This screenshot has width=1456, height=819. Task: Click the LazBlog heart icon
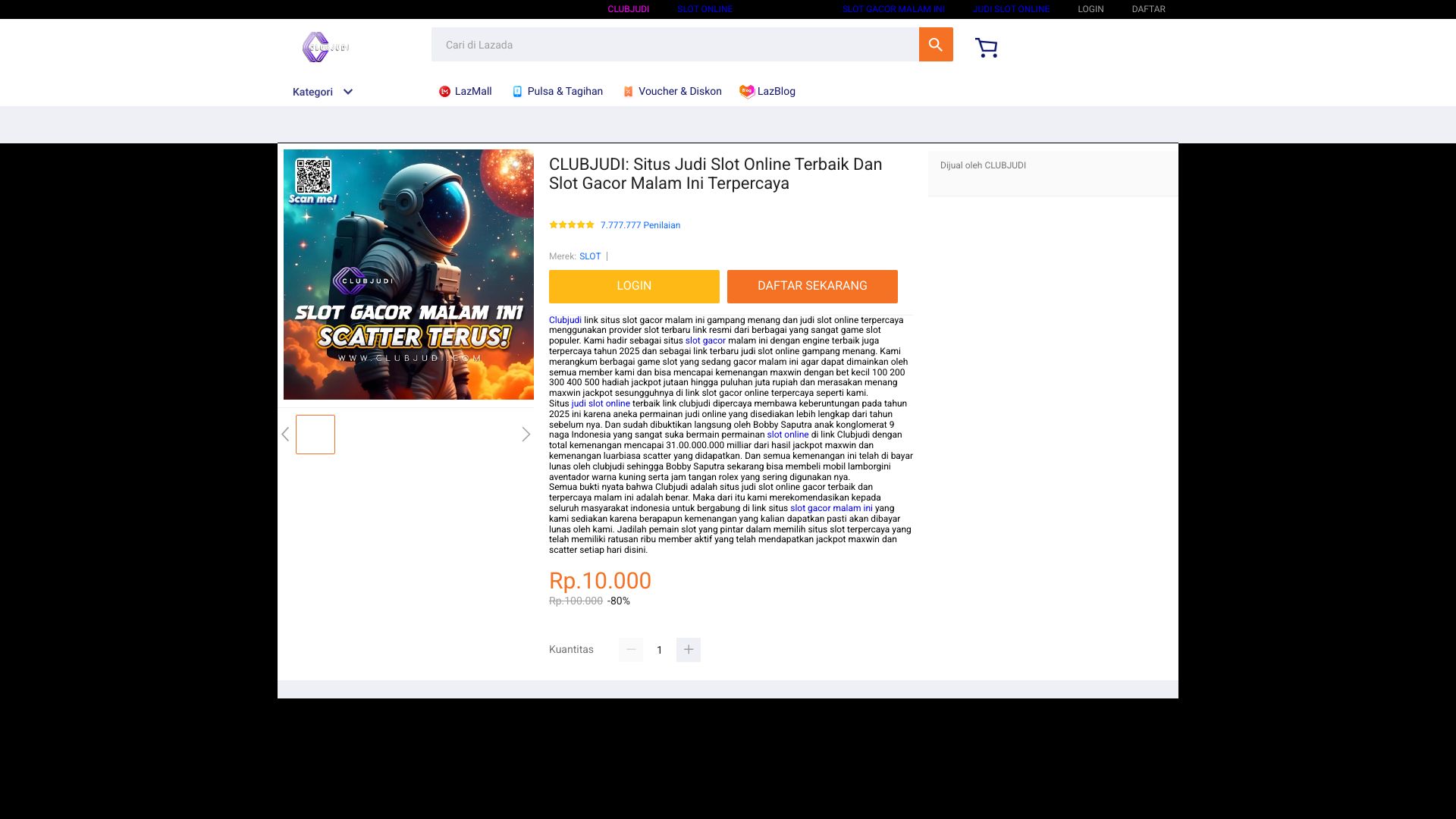pos(747,92)
